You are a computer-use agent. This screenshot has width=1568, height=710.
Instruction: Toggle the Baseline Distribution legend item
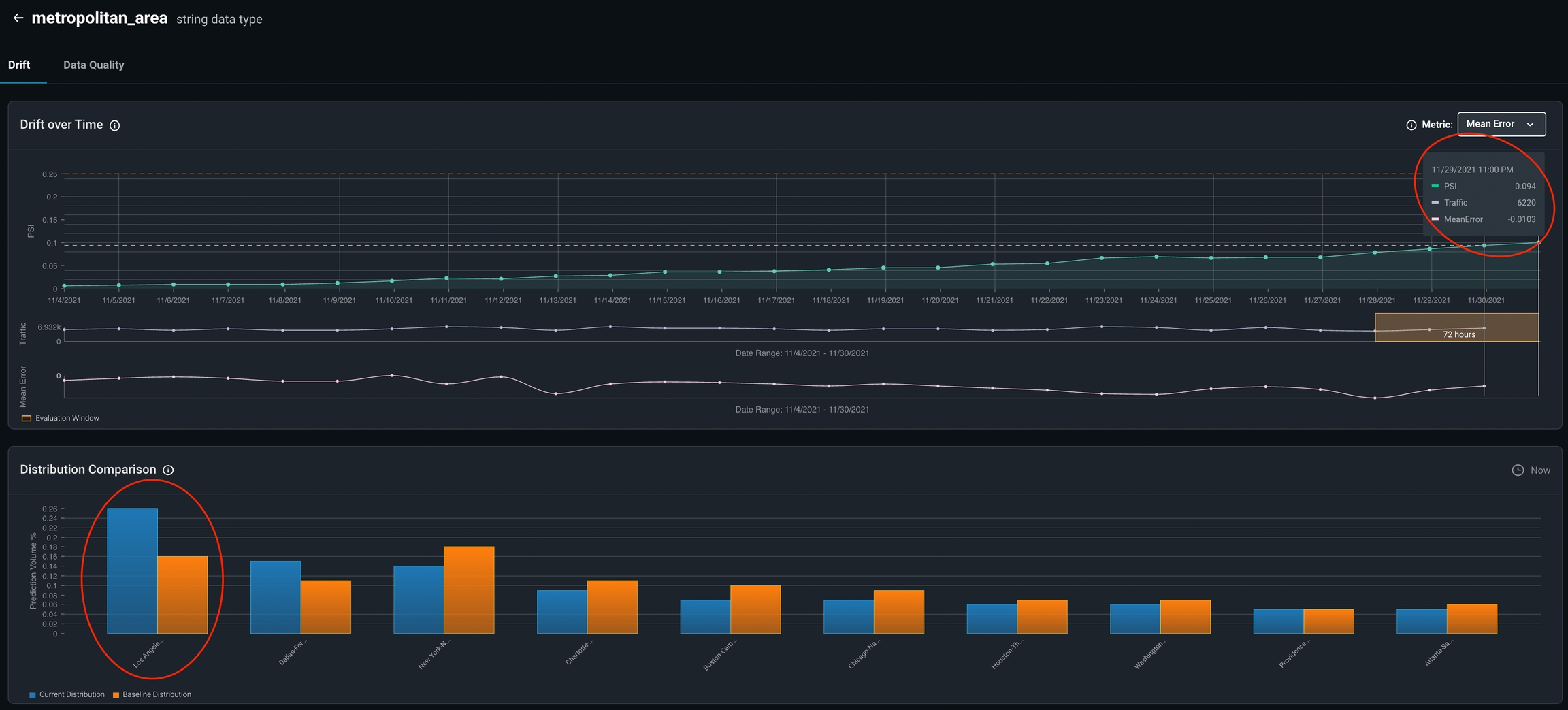coord(152,694)
